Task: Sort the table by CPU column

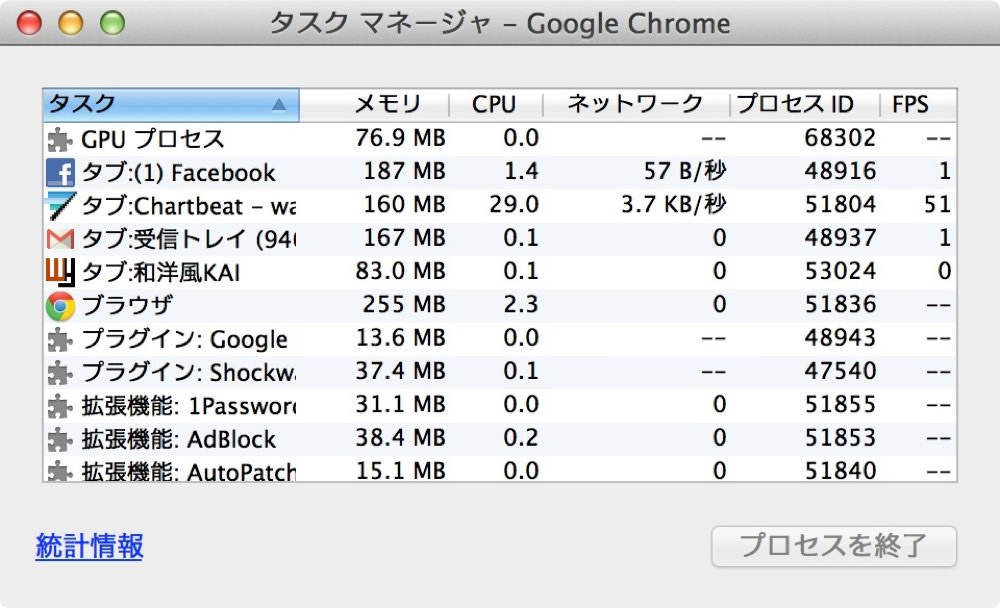Action: click(494, 104)
